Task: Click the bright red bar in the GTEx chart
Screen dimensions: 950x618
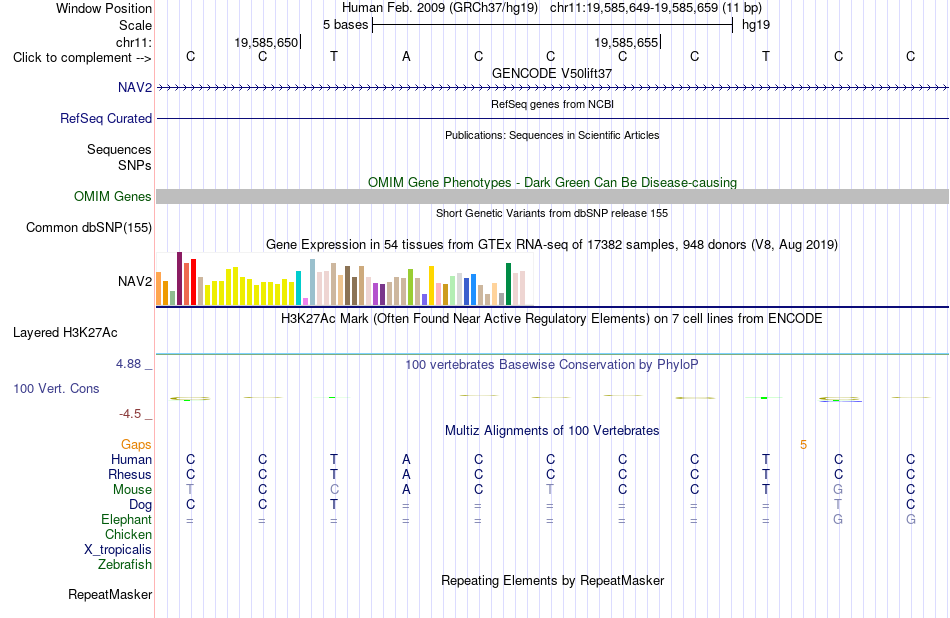Action: 193,282
